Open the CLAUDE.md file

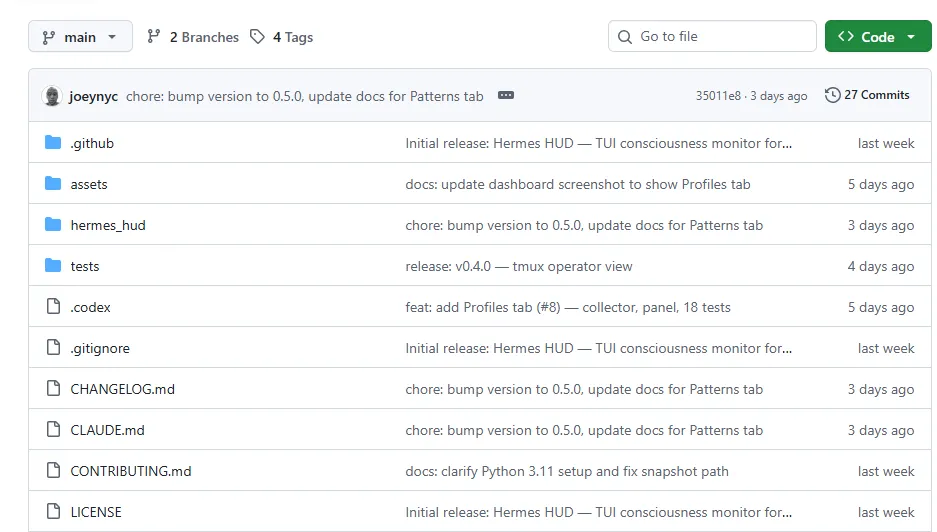(107, 430)
